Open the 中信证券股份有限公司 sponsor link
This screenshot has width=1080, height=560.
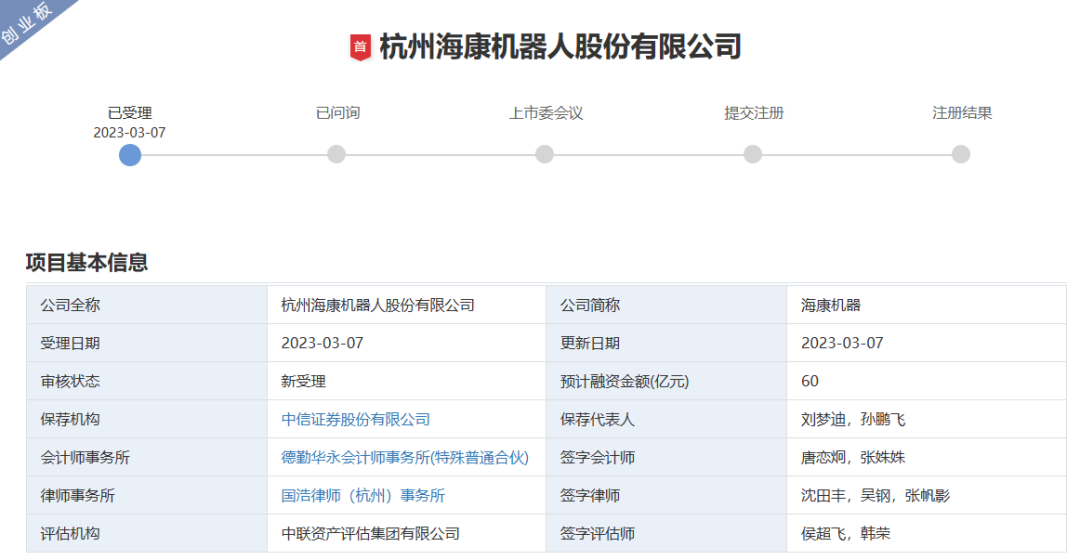355,419
